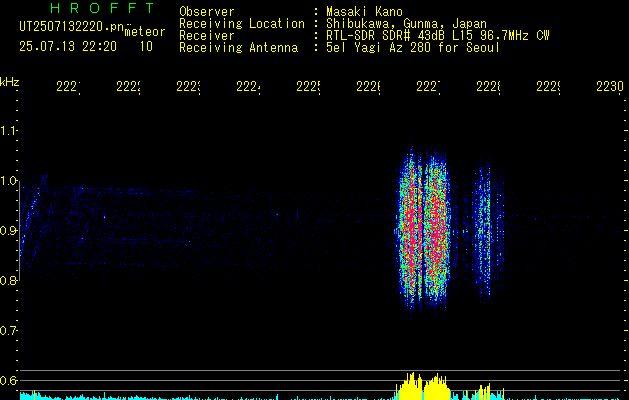
Task: Click the bright red-pink meteor echo core
Action: [422, 229]
